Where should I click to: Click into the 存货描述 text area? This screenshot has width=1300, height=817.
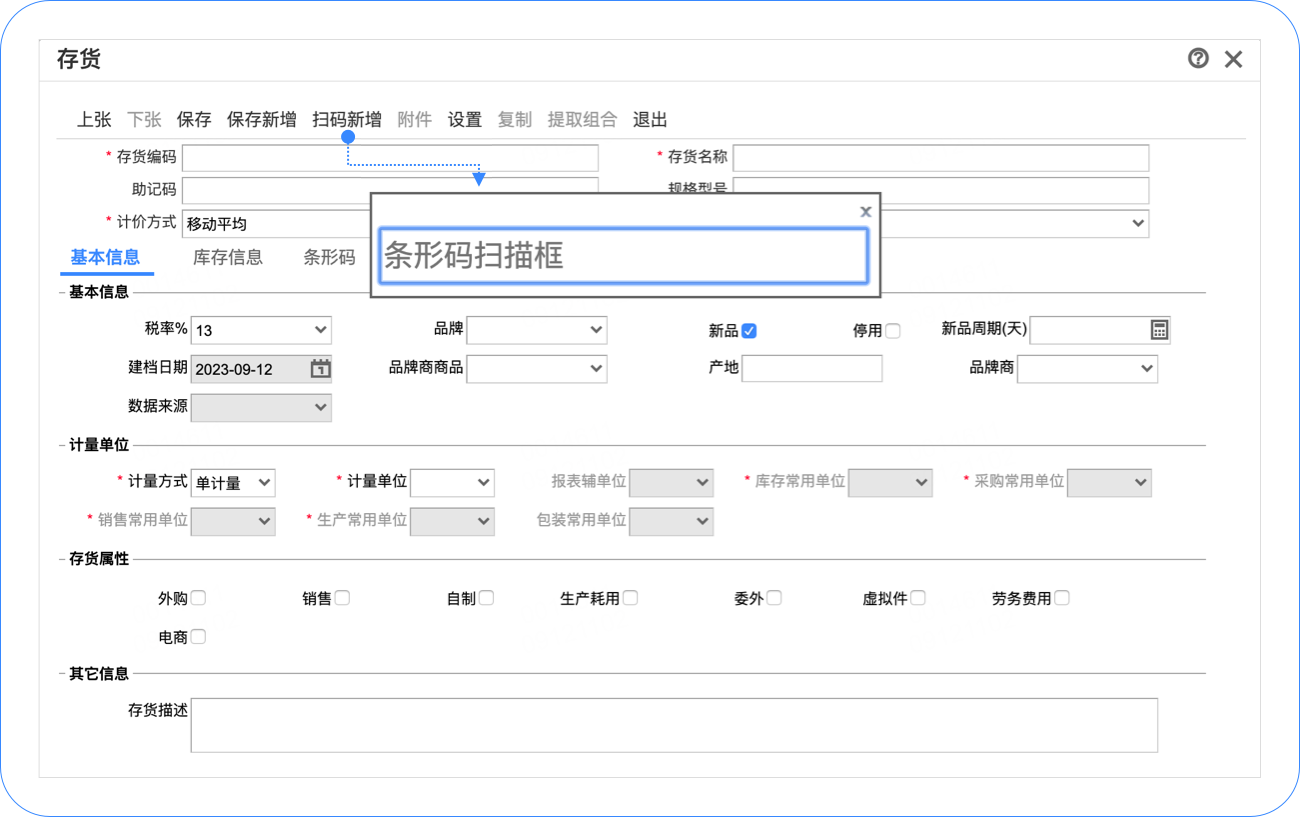coord(673,725)
